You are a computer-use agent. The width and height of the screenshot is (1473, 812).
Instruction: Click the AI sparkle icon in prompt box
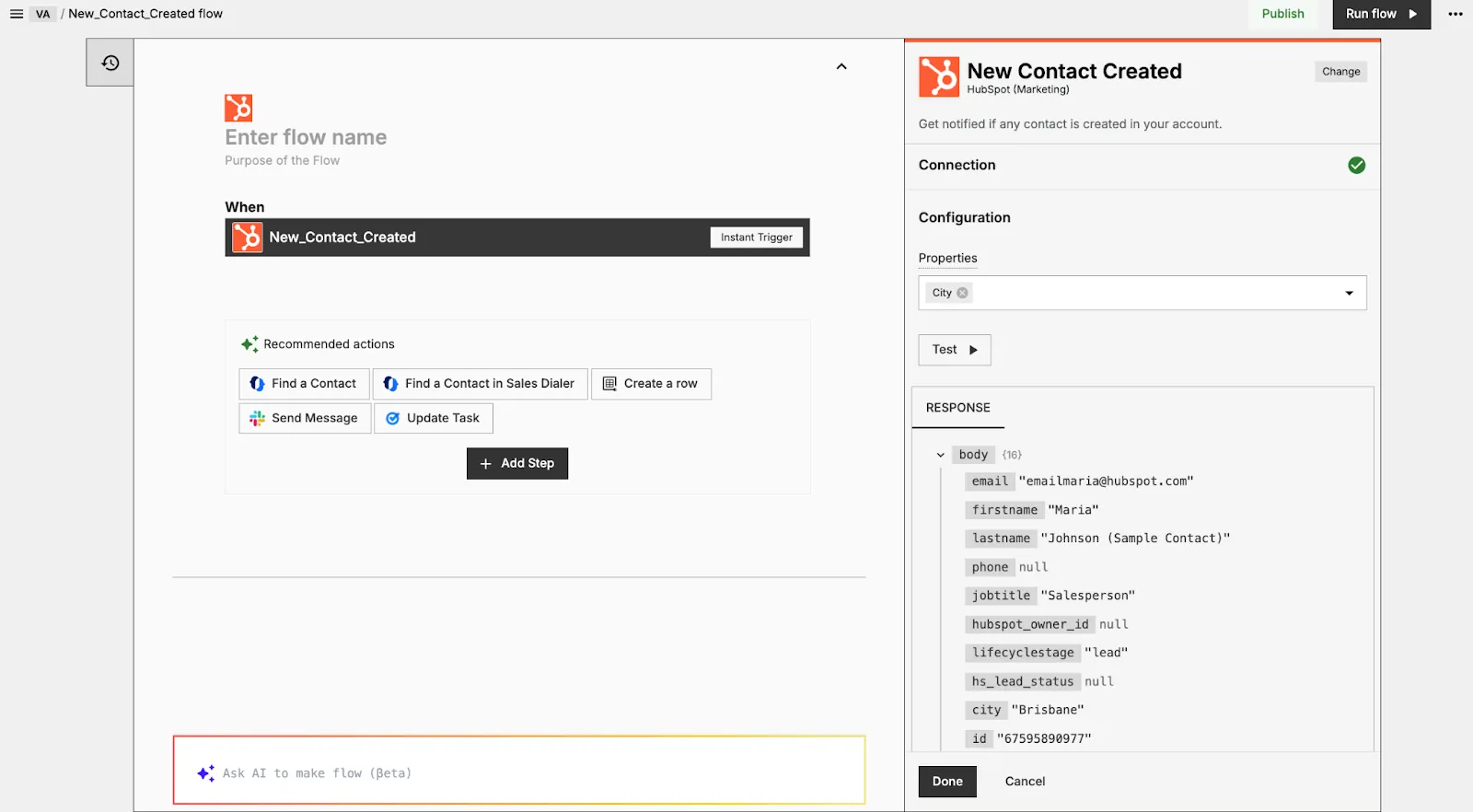206,773
